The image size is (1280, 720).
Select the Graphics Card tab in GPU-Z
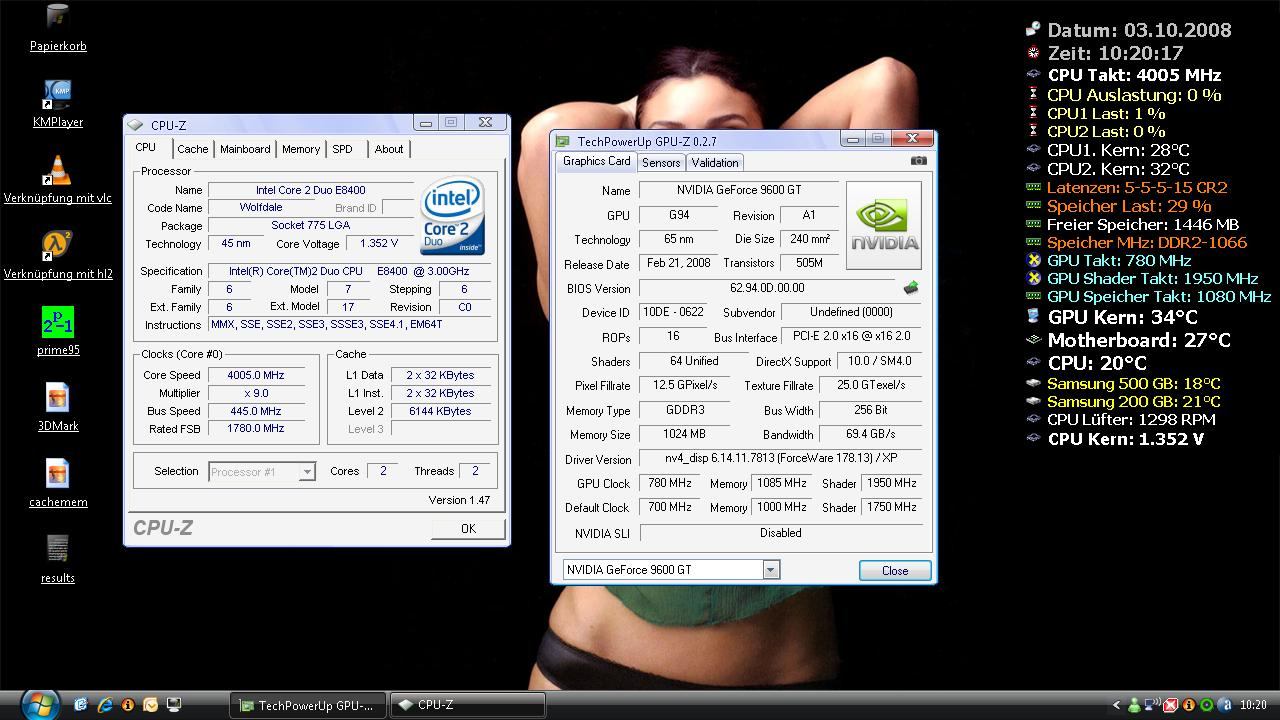(x=597, y=161)
